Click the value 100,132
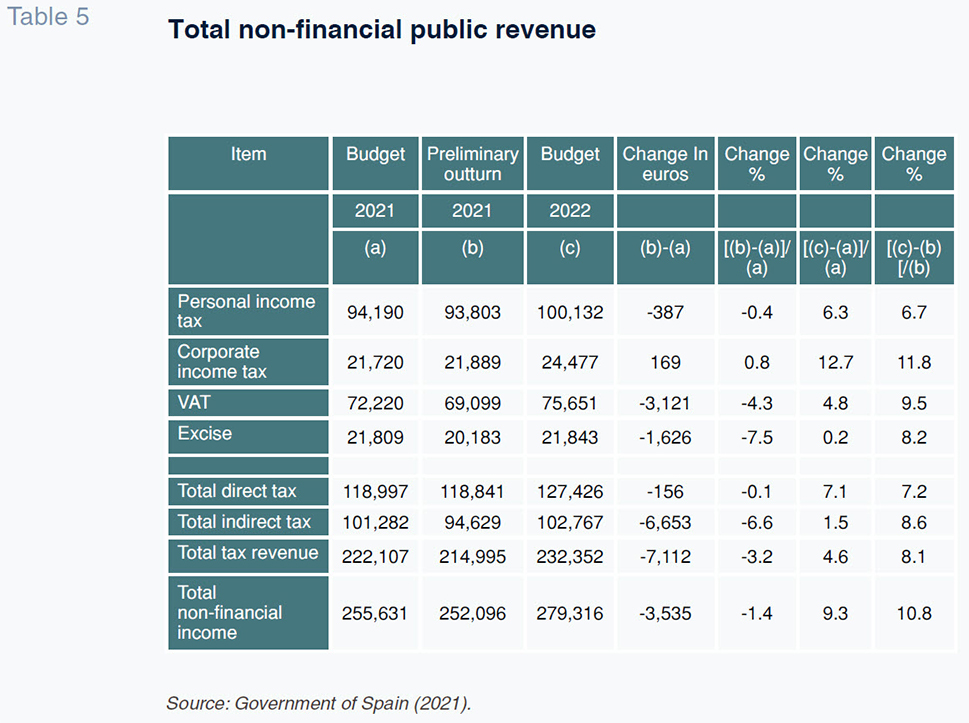 [570, 312]
